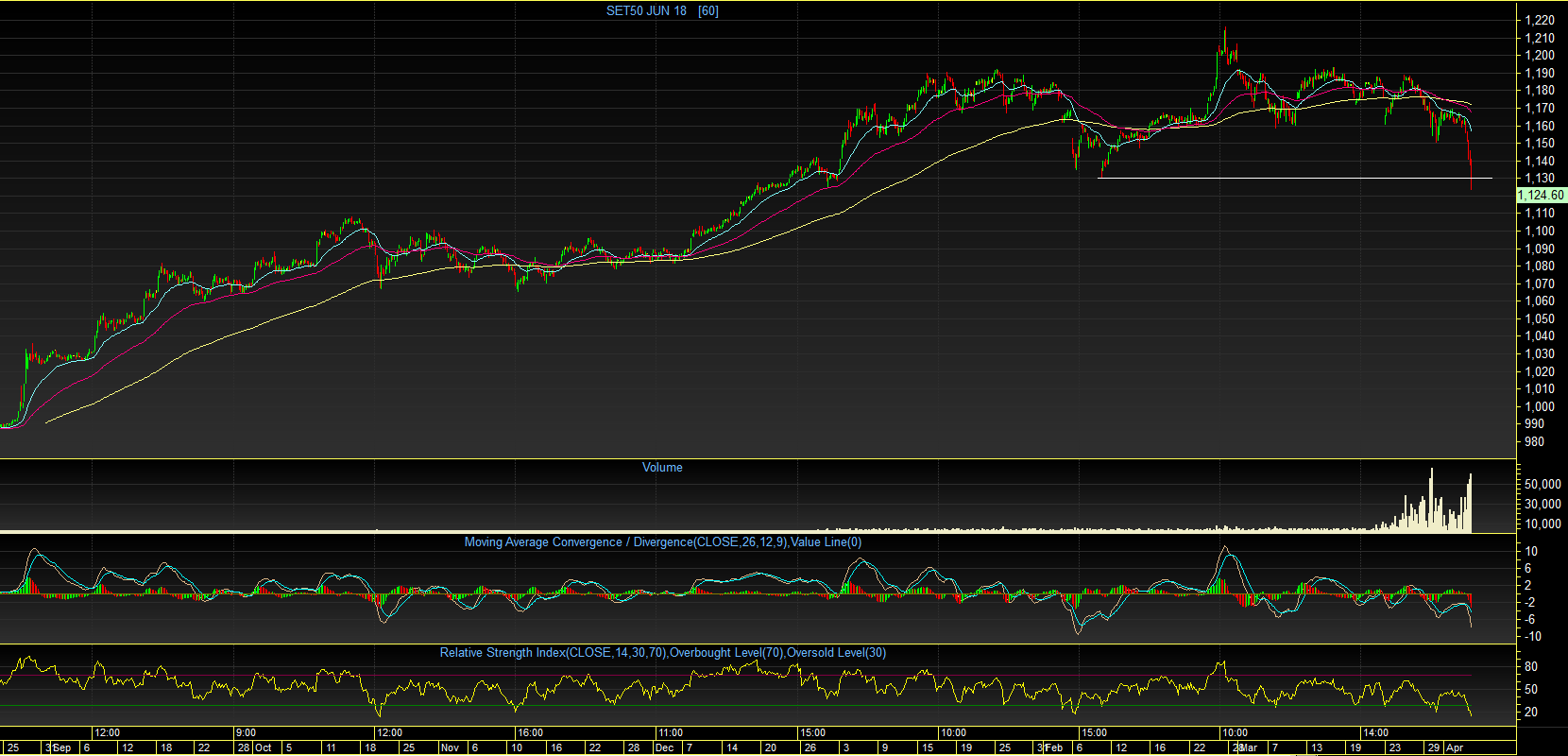Click the 11:00 time marker on the time axis
1568x756 pixels.
671,732
